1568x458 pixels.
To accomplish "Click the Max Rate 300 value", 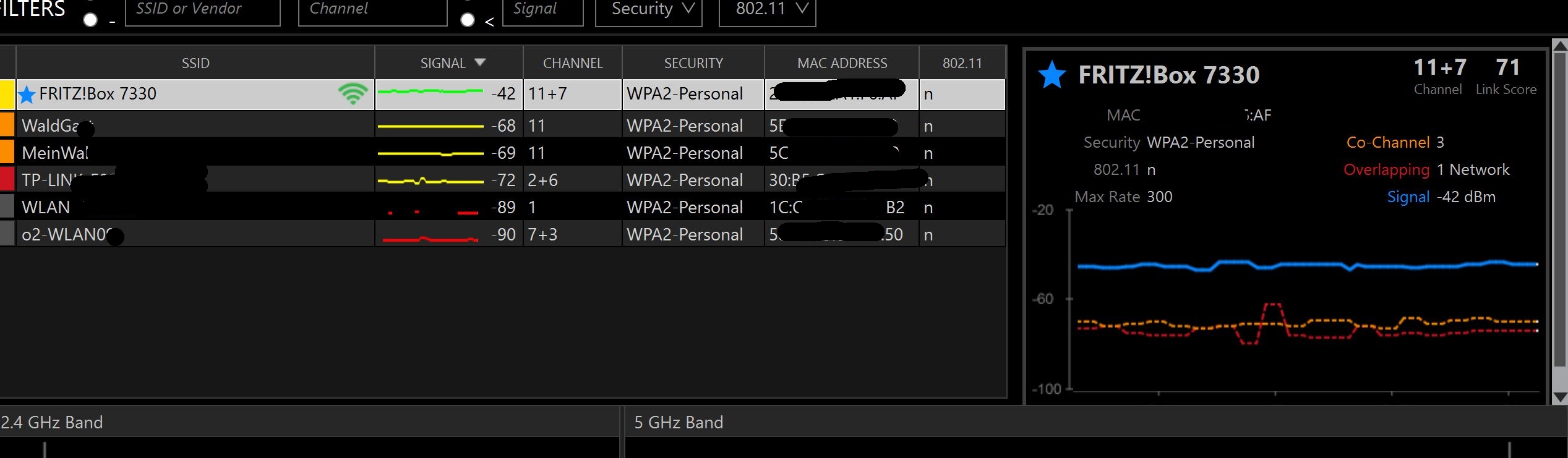I will point(1159,197).
